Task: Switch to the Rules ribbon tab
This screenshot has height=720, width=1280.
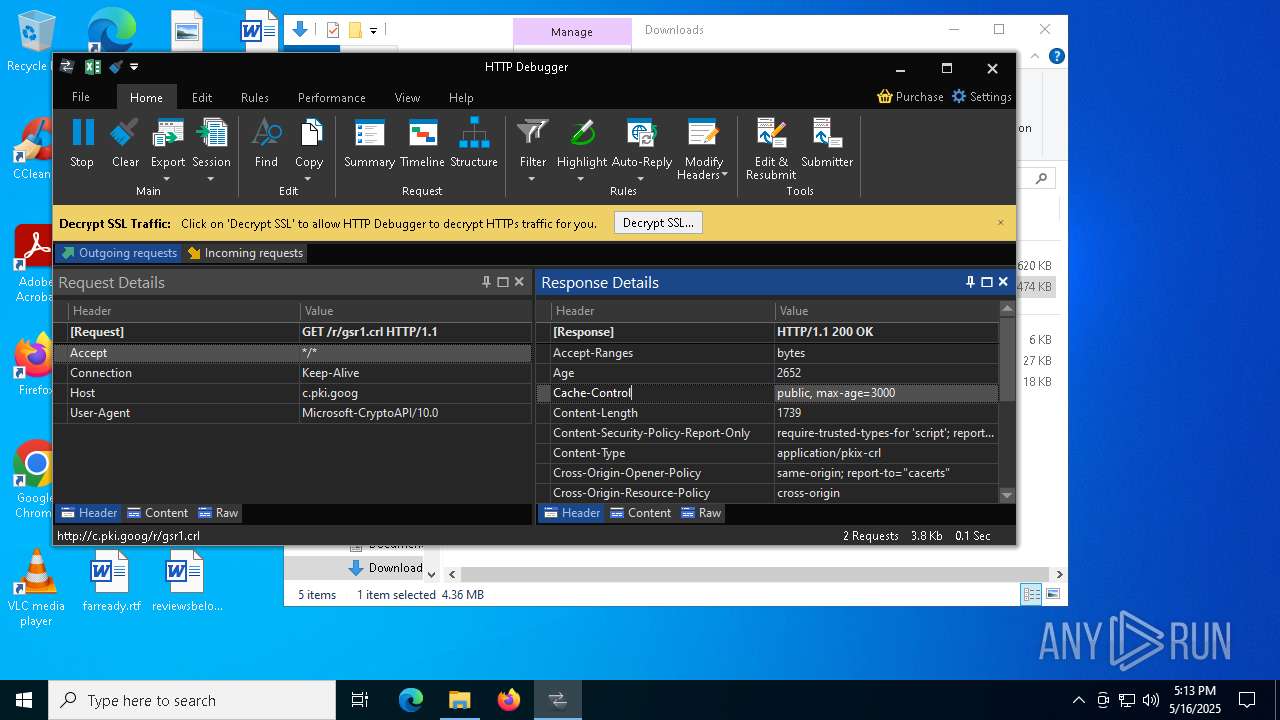Action: pyautogui.click(x=255, y=97)
